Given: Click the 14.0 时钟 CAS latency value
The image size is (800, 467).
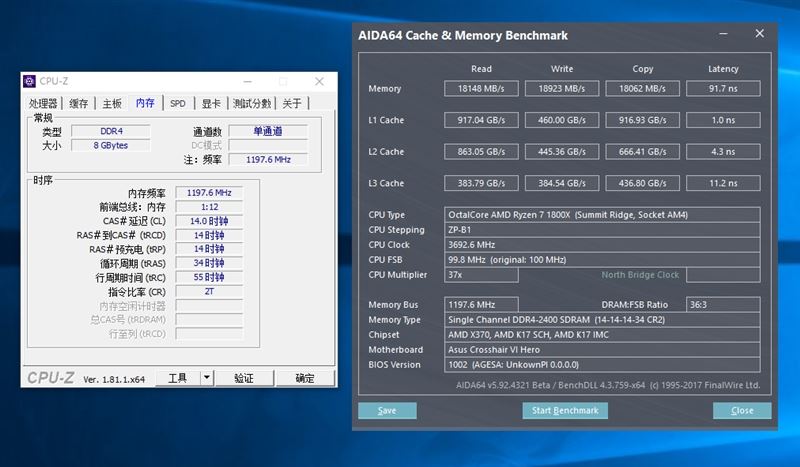Looking at the screenshot, I should [209, 221].
